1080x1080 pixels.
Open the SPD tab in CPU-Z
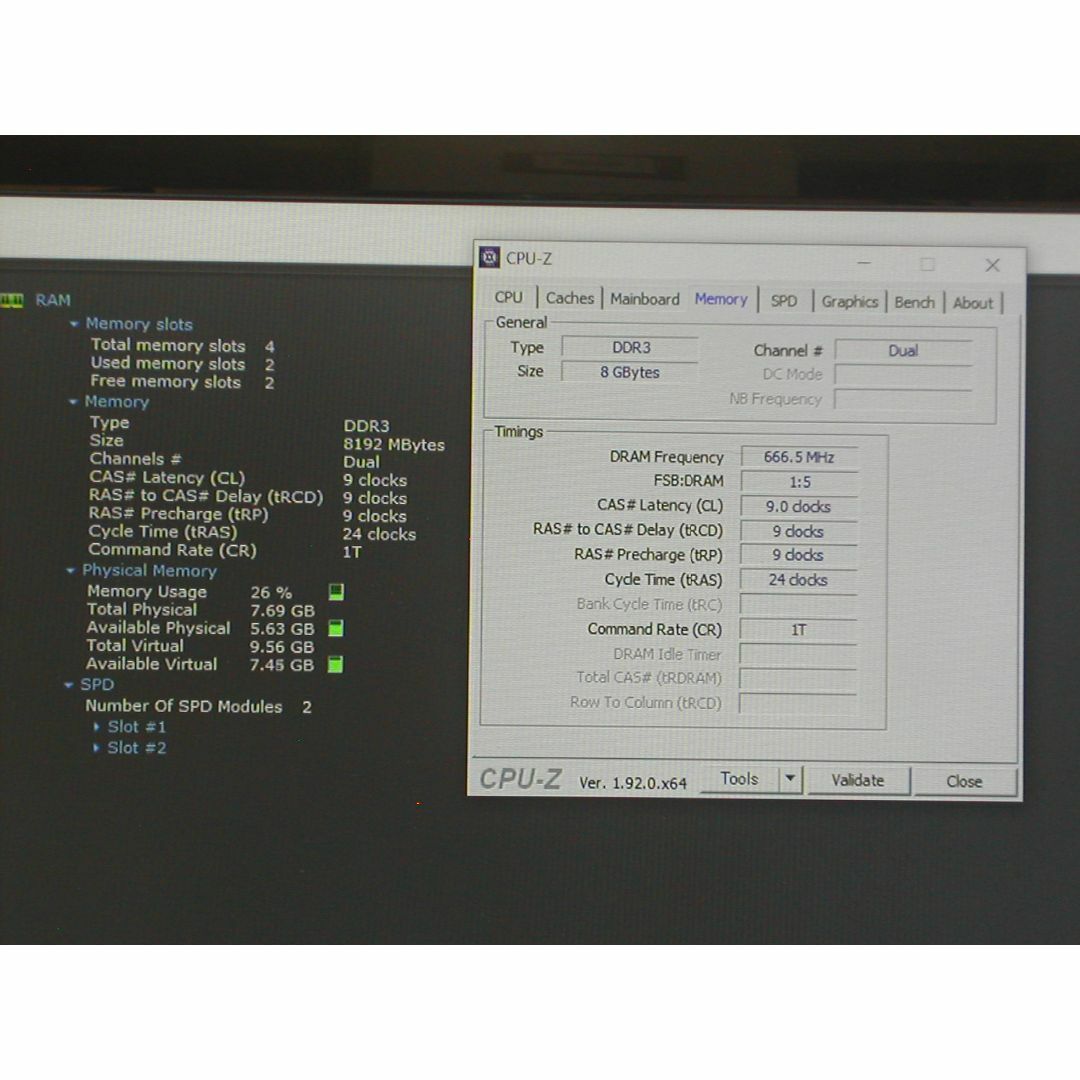(784, 301)
